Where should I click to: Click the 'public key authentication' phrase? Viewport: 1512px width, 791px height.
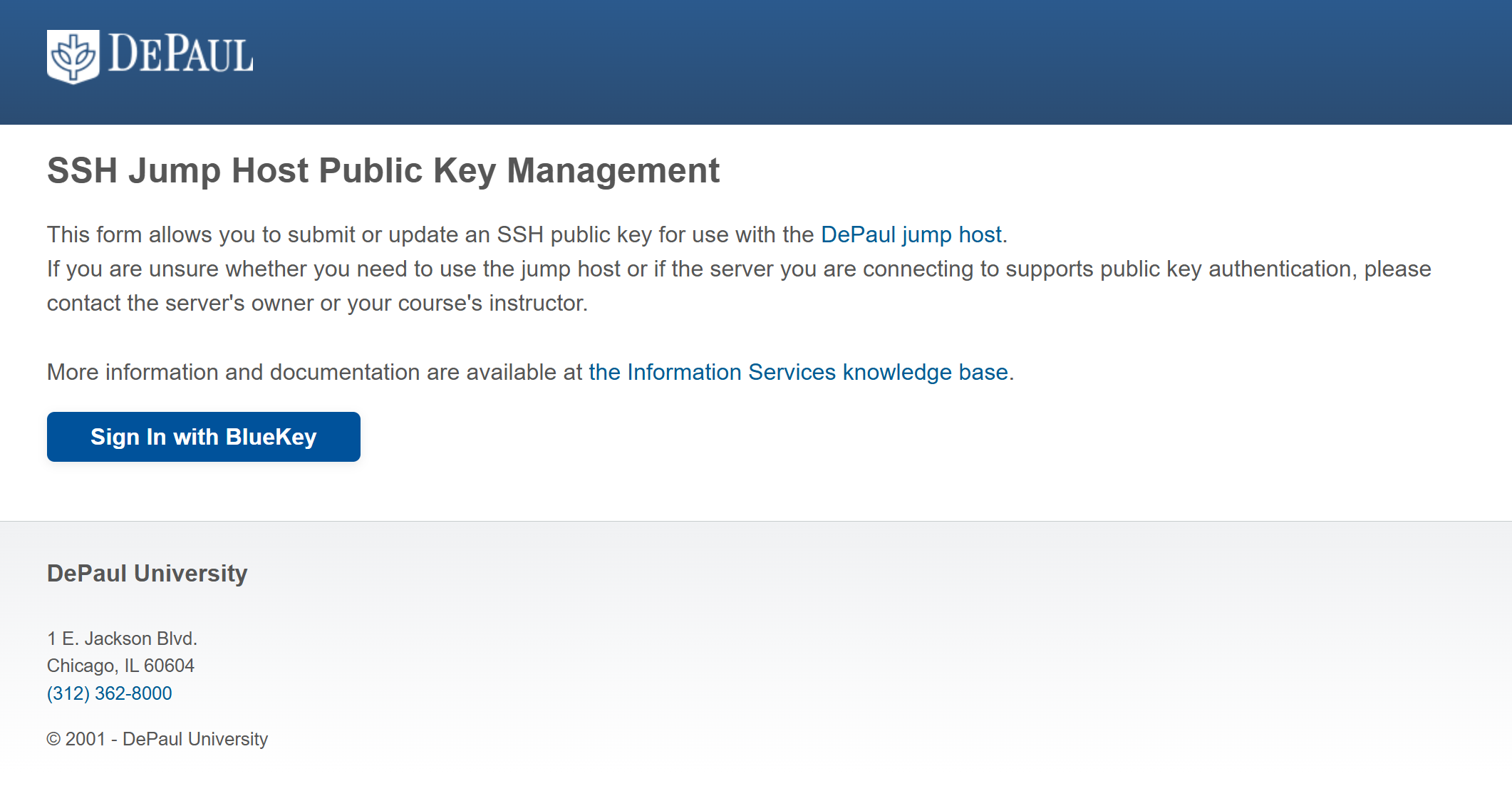[x=1225, y=269]
